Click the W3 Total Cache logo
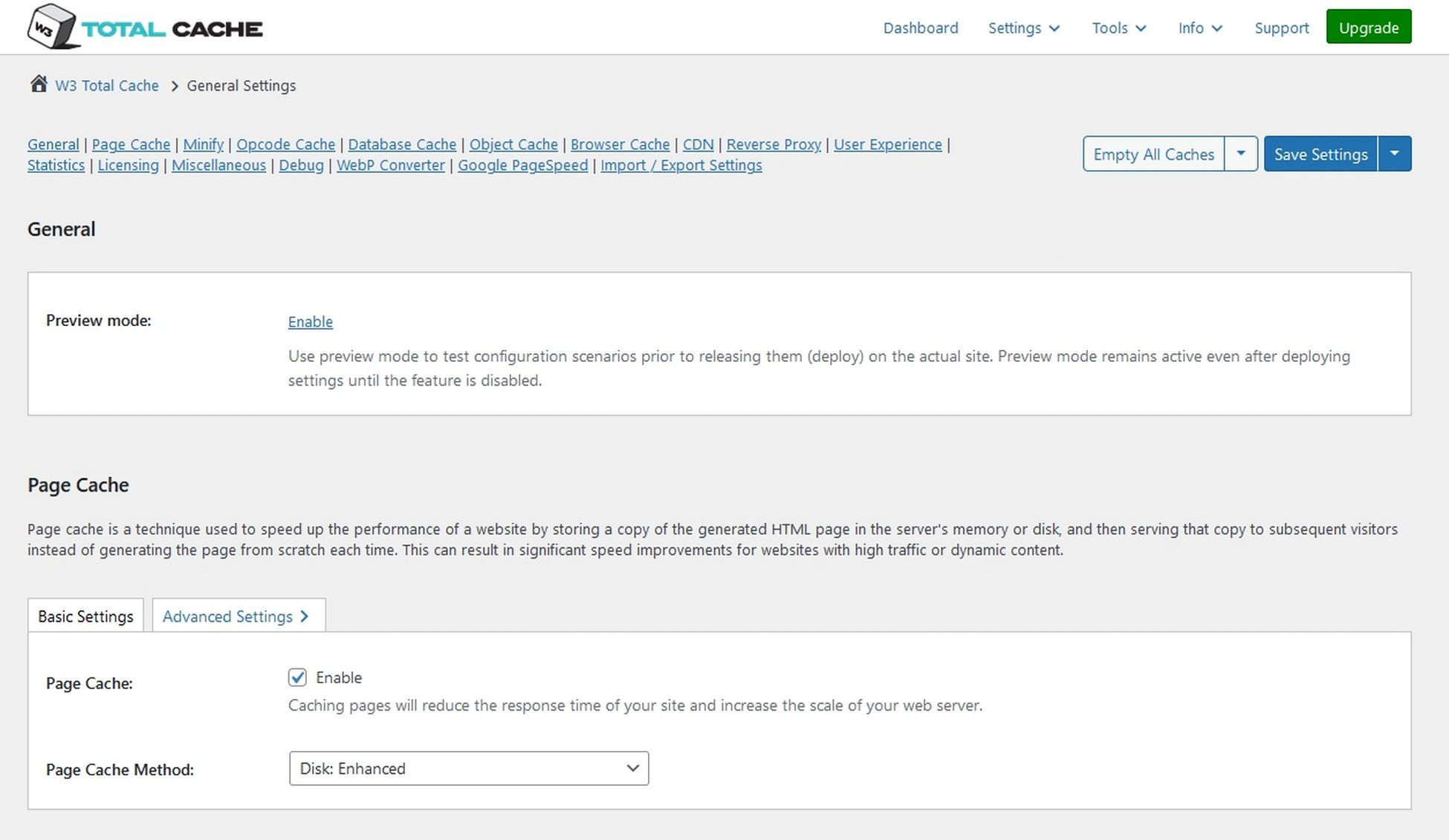1449x840 pixels. (x=145, y=27)
